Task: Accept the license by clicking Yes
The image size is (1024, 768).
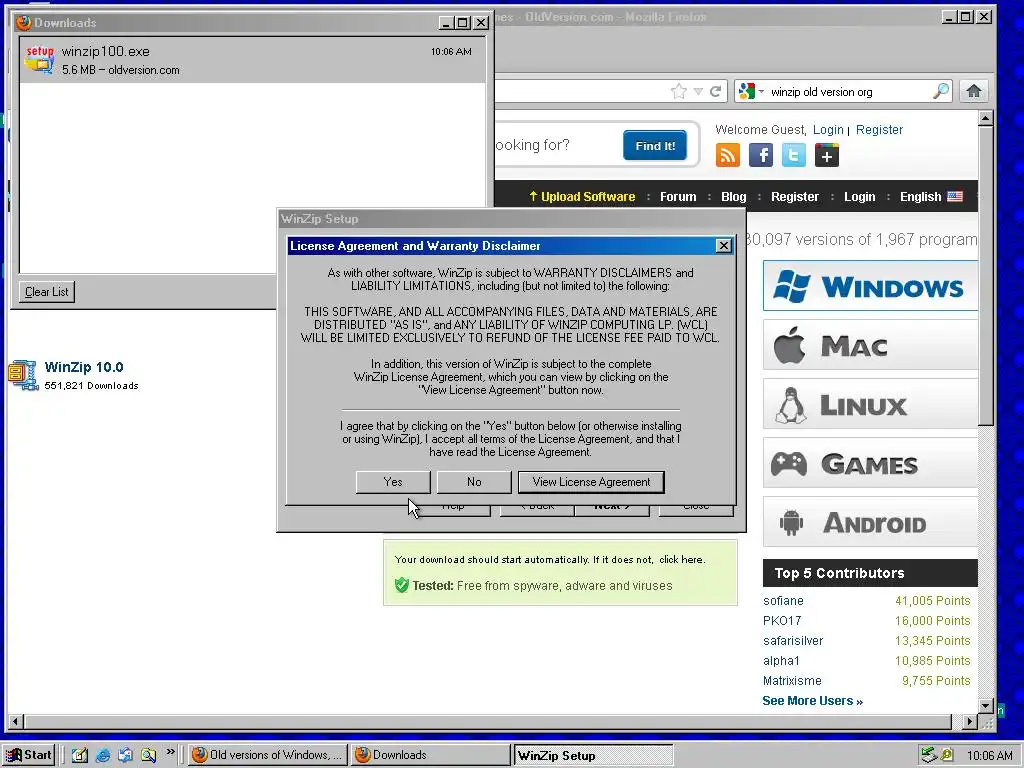Action: coord(392,482)
